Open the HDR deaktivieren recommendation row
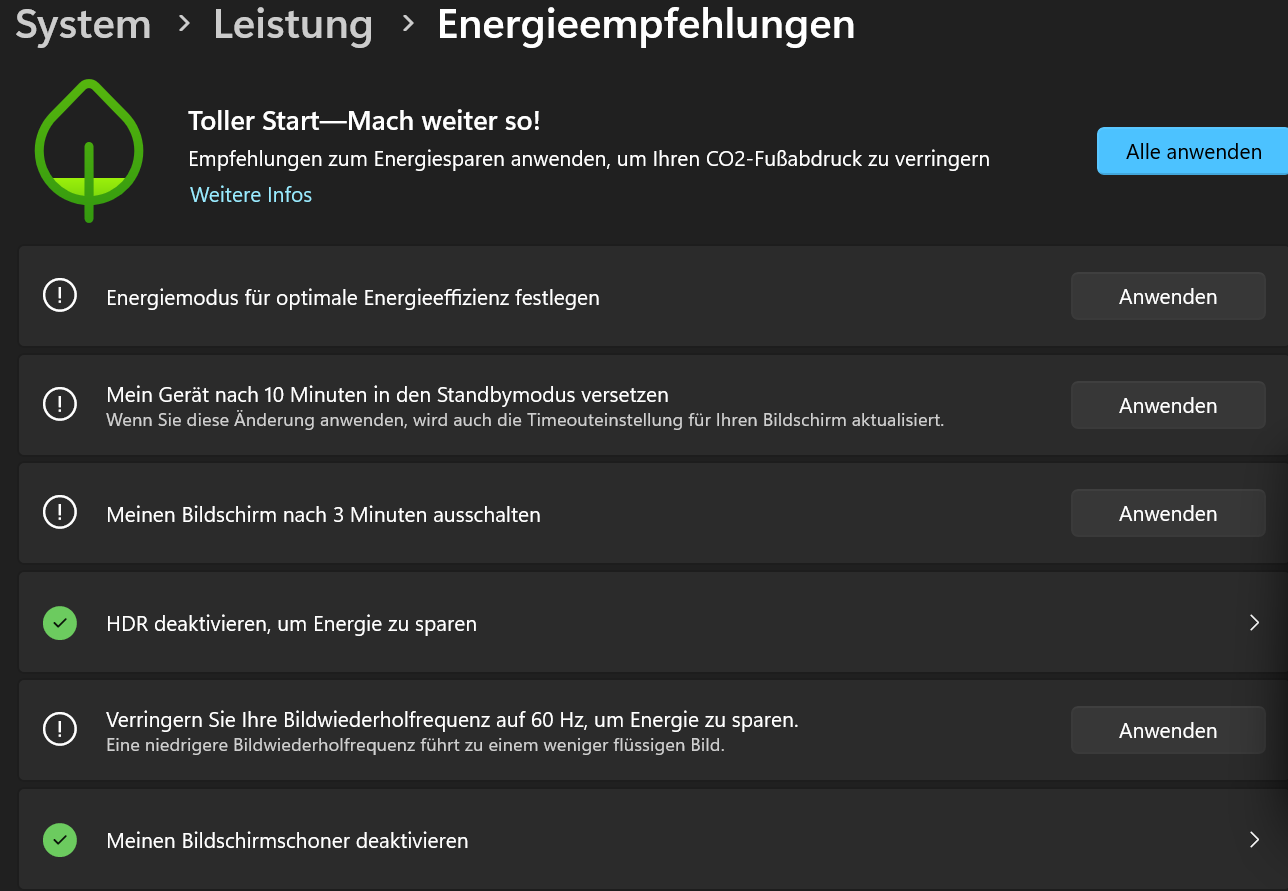The image size is (1288, 891). (x=653, y=623)
